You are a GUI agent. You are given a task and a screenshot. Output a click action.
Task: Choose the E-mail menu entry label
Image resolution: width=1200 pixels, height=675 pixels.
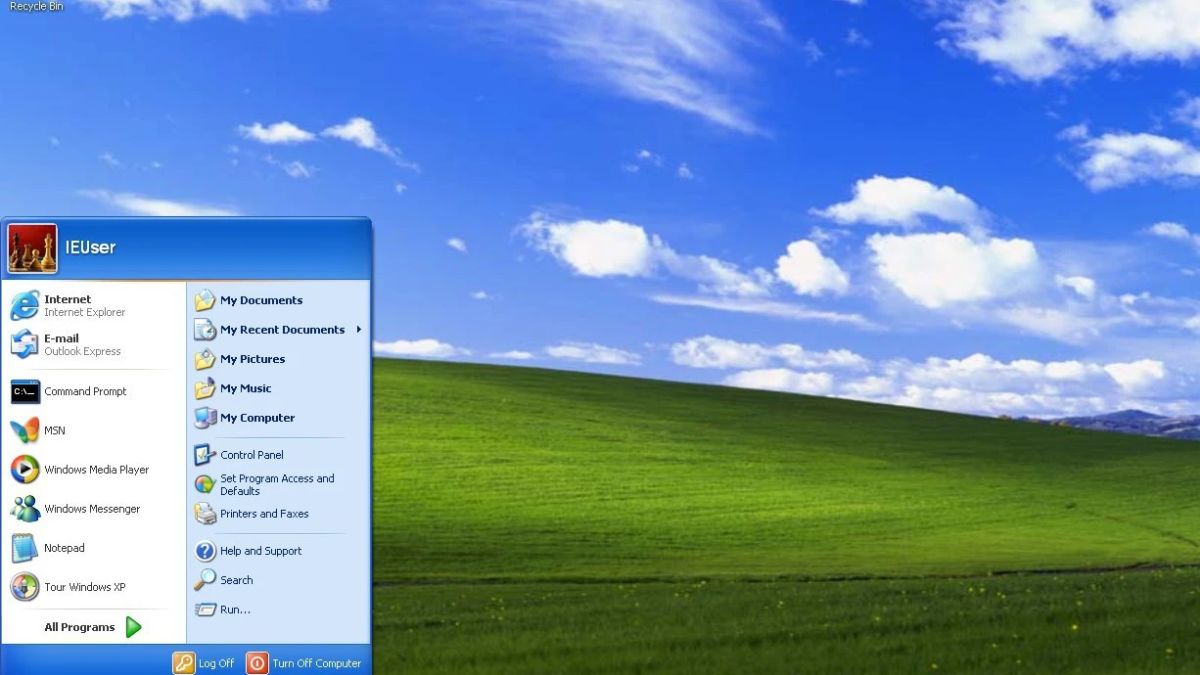(61, 338)
